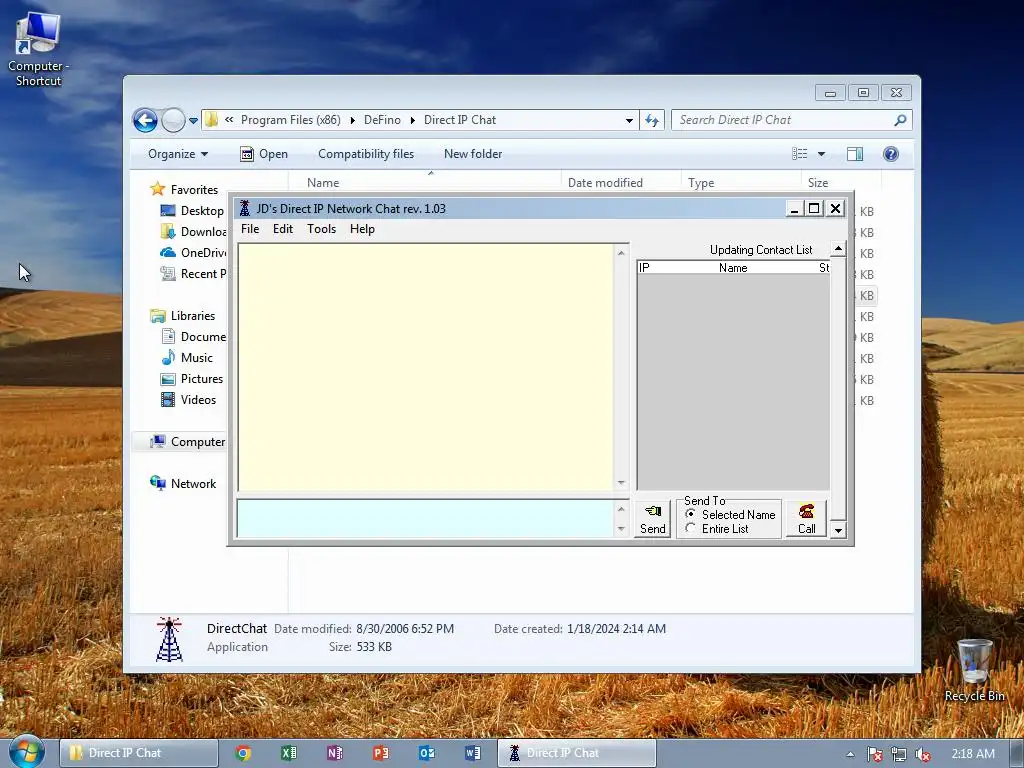
Task: Select Computer in navigation pane
Action: [x=198, y=442]
